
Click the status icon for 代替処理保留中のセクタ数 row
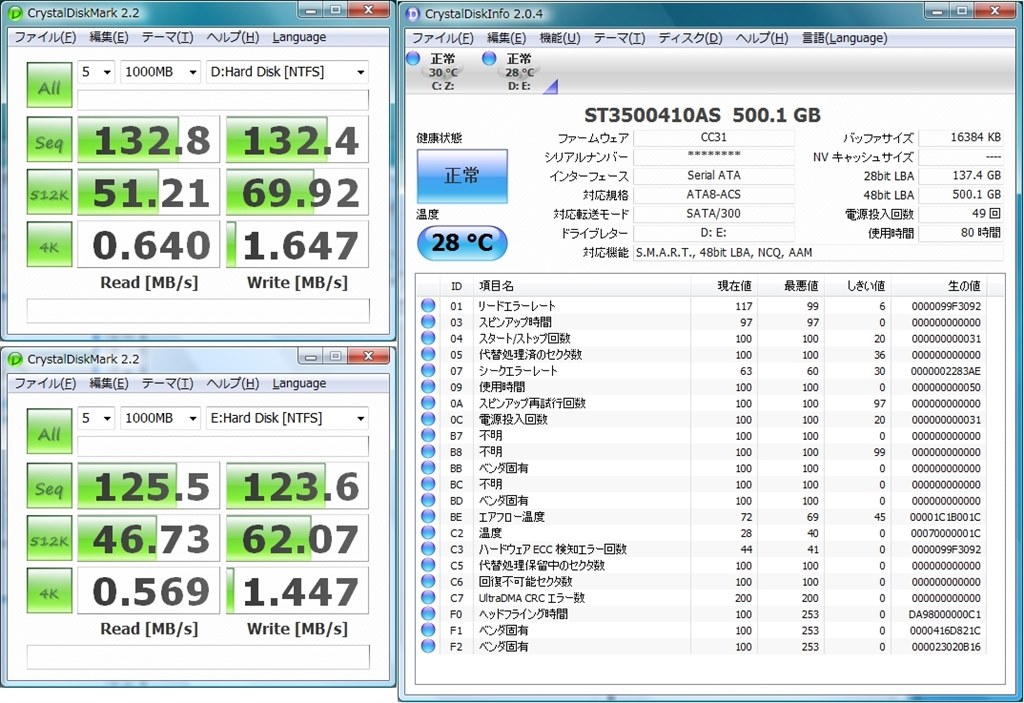pyautogui.click(x=428, y=565)
